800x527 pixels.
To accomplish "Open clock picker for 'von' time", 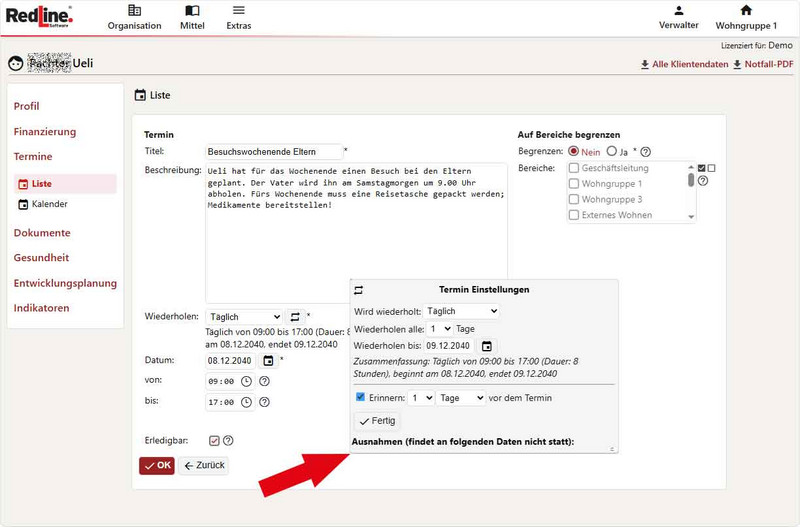I will pos(246,381).
